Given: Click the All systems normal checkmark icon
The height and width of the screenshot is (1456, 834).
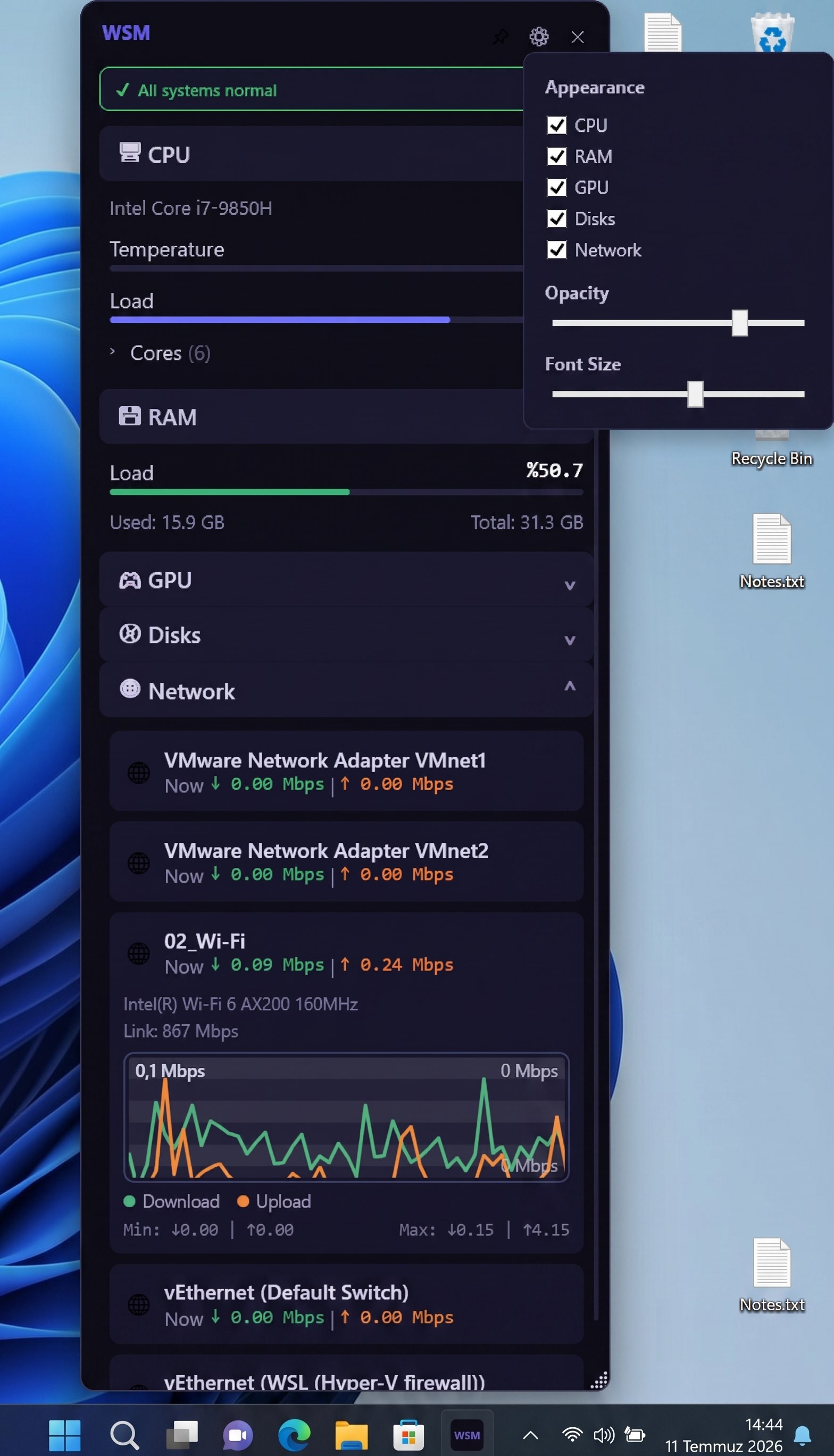Looking at the screenshot, I should point(122,90).
